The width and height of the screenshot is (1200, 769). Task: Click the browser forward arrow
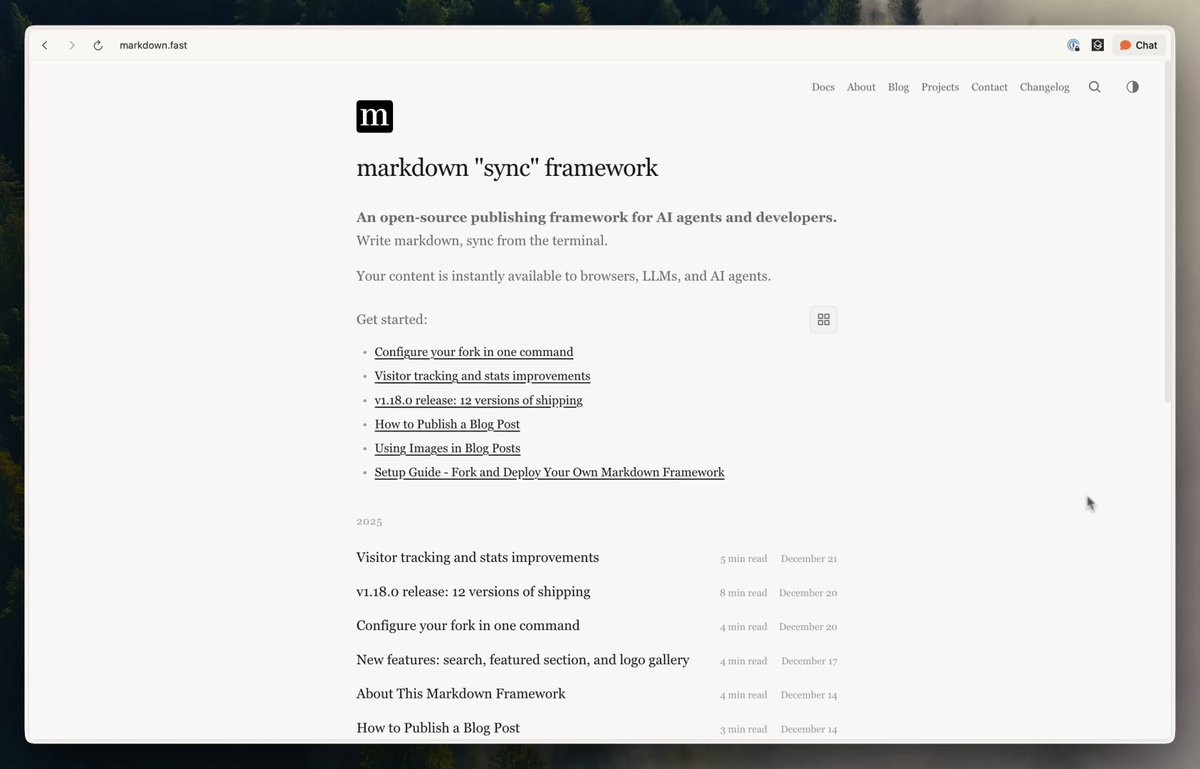tap(72, 45)
